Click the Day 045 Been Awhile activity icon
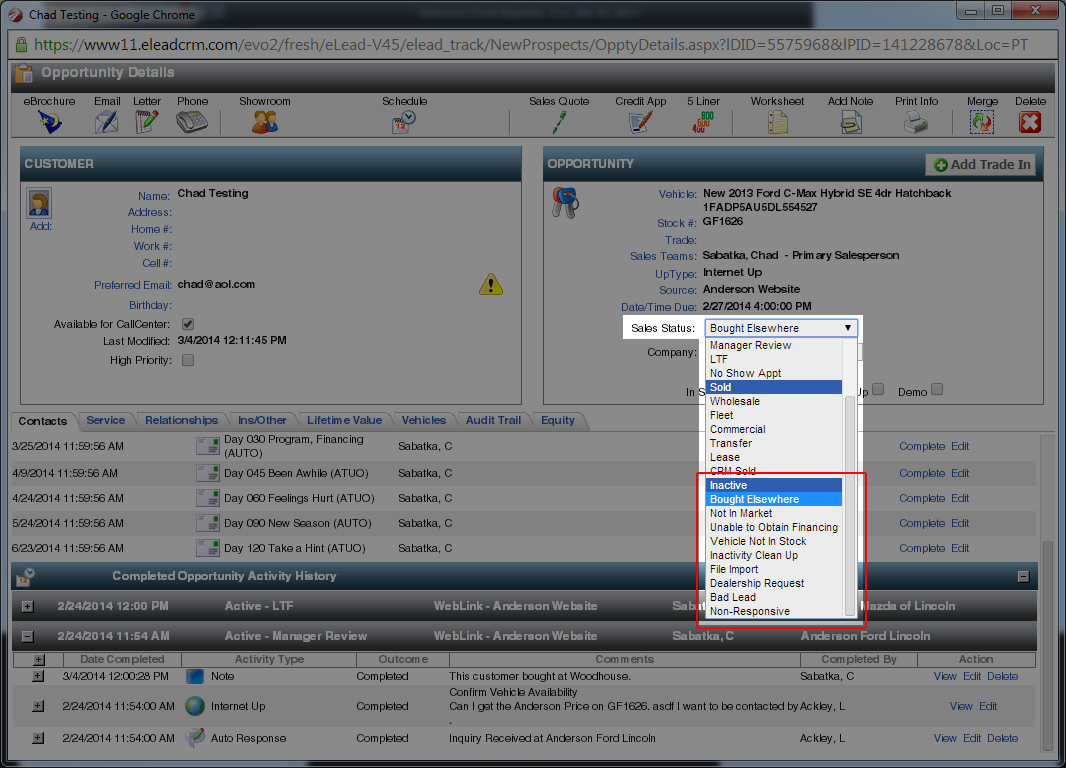Viewport: 1066px width, 768px height. (207, 473)
